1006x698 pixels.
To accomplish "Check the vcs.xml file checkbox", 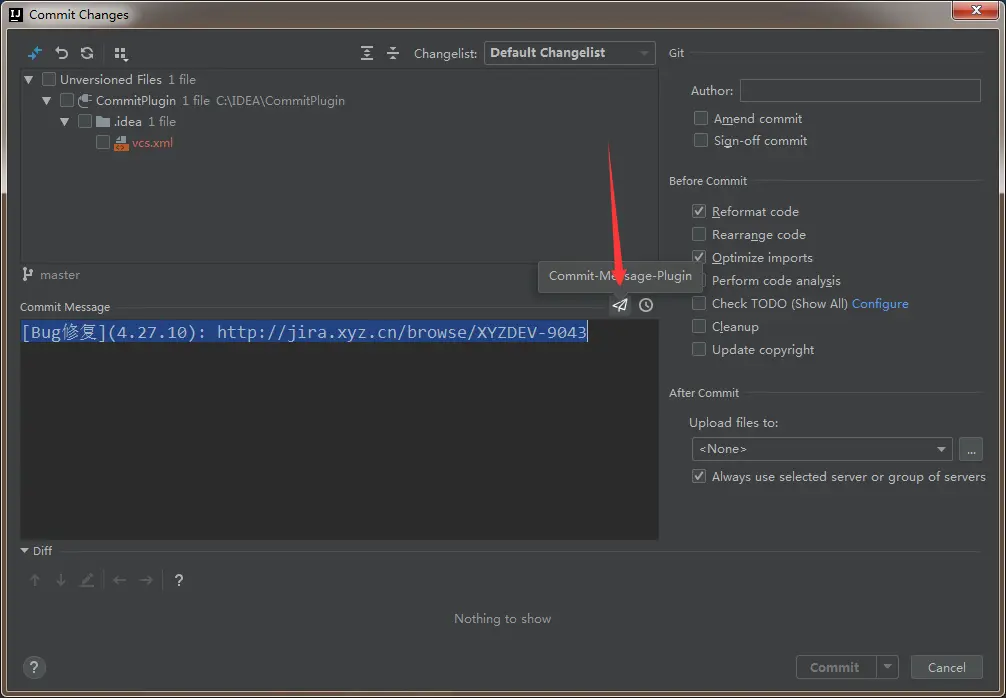I will tap(103, 142).
